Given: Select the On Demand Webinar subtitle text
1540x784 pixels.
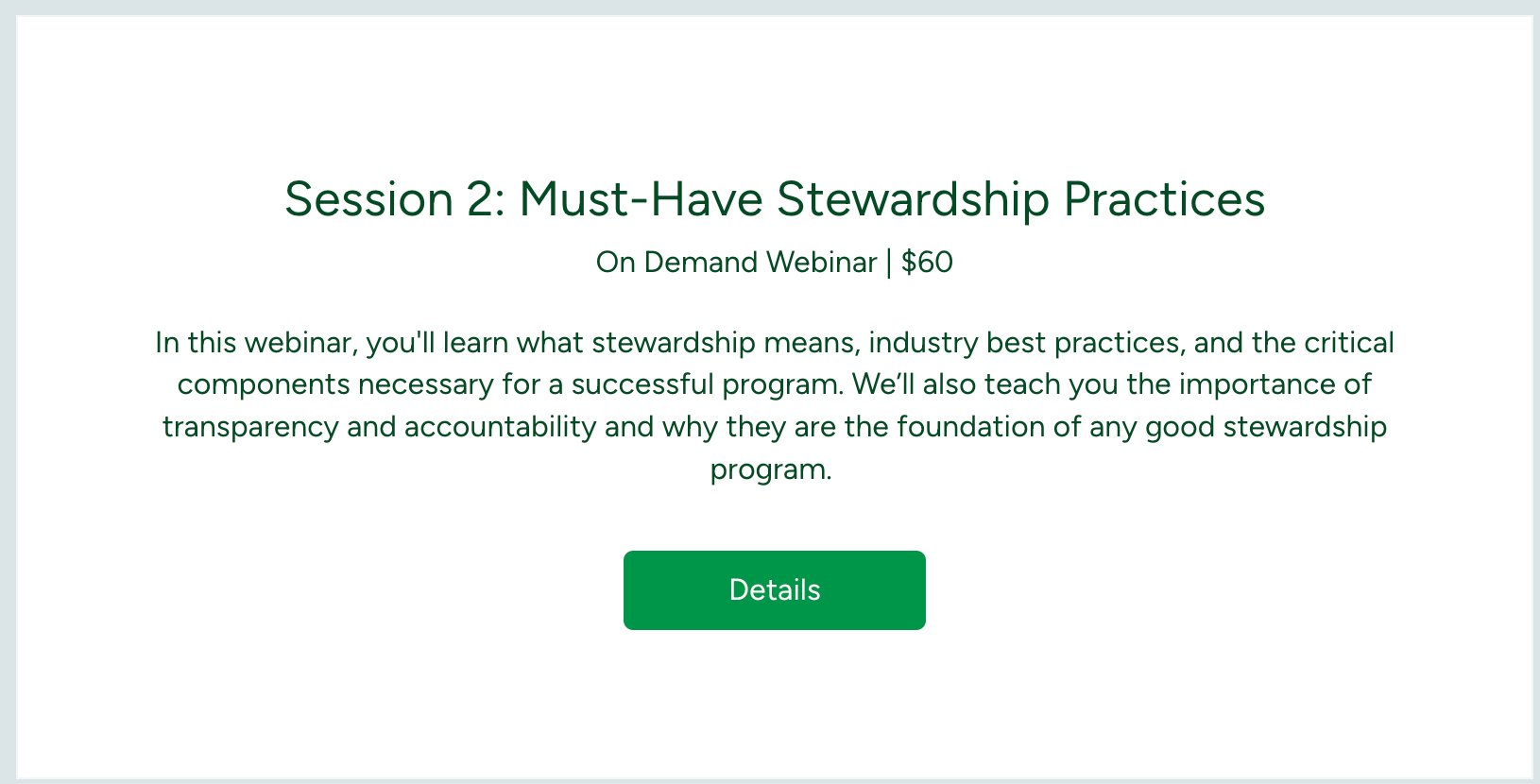Looking at the screenshot, I should (x=736, y=262).
